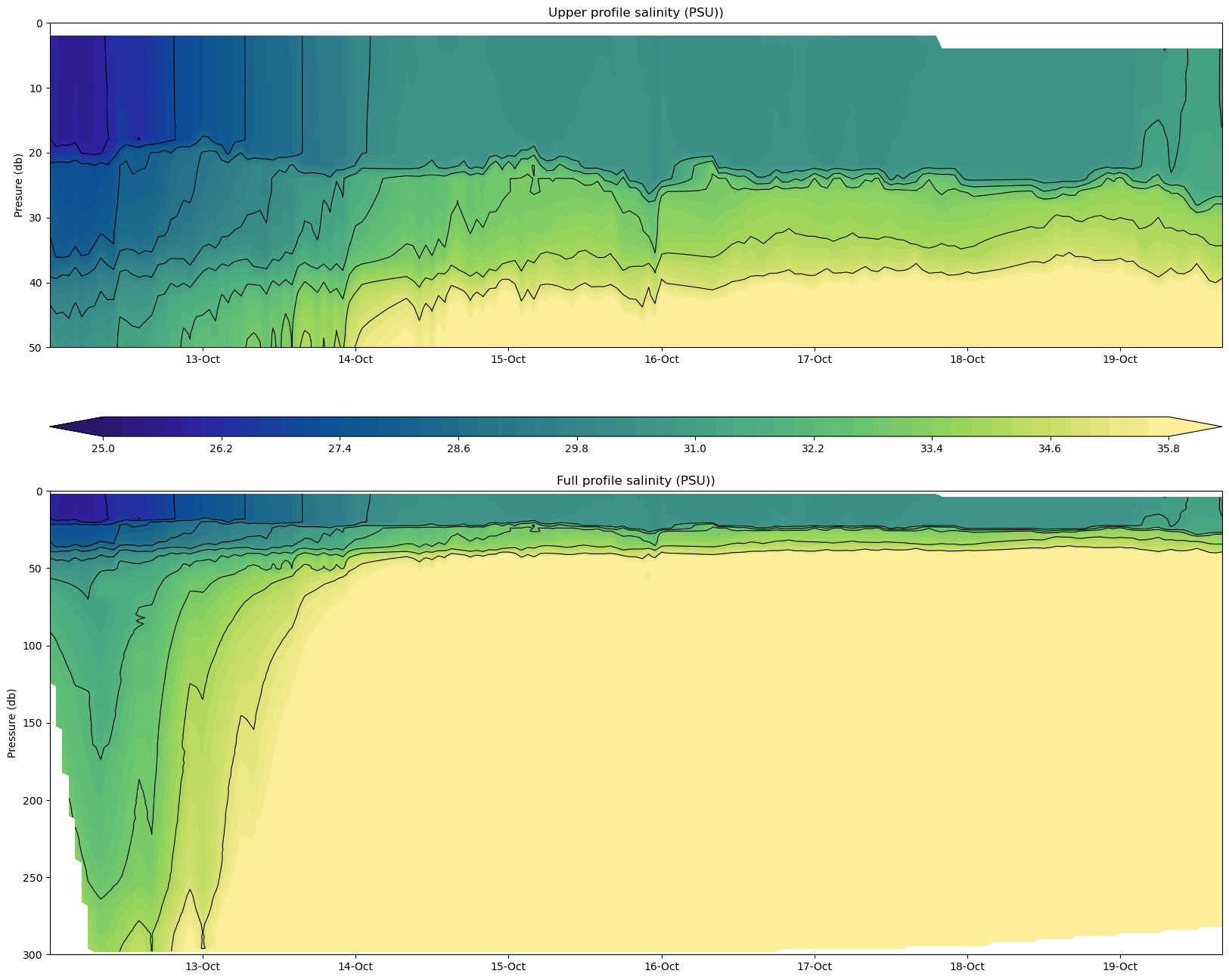Image resolution: width=1229 pixels, height=980 pixels.
Task: Pick the 31.0 colorbar tick label
Action: coord(695,449)
